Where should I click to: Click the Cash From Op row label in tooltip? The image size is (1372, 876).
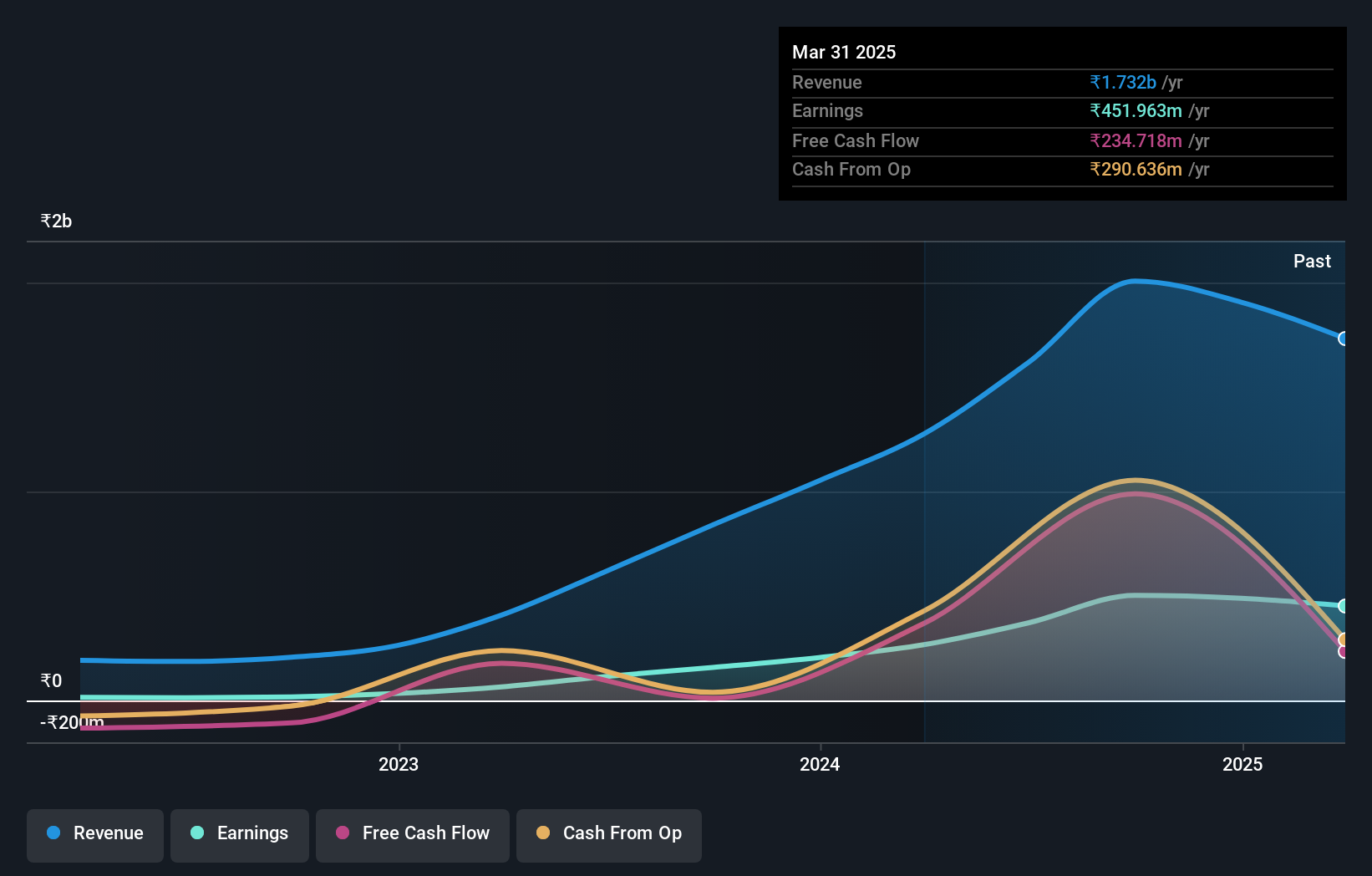pos(851,170)
